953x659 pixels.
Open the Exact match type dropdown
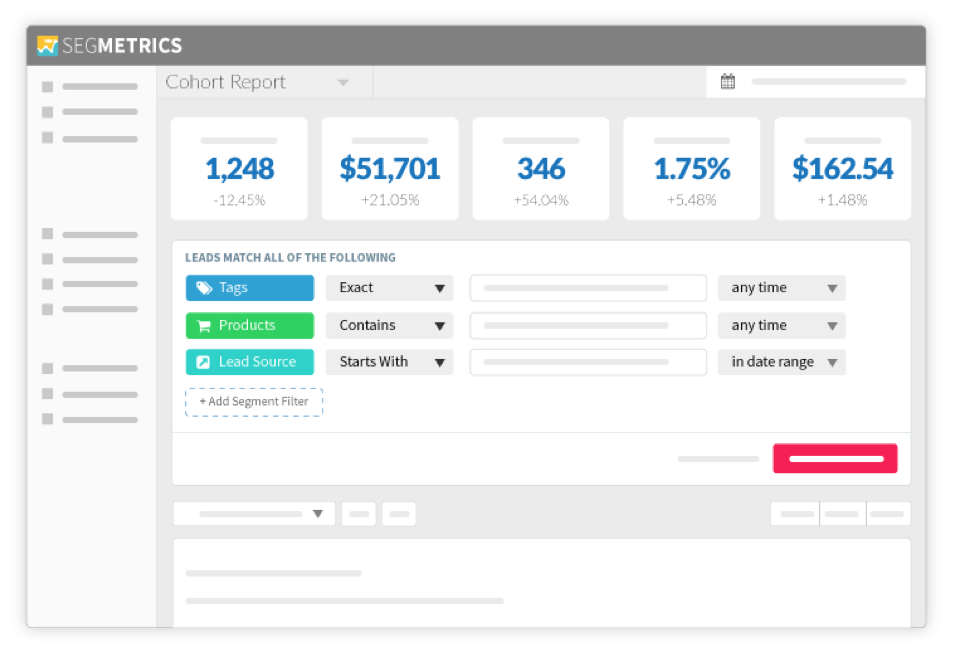coord(390,288)
